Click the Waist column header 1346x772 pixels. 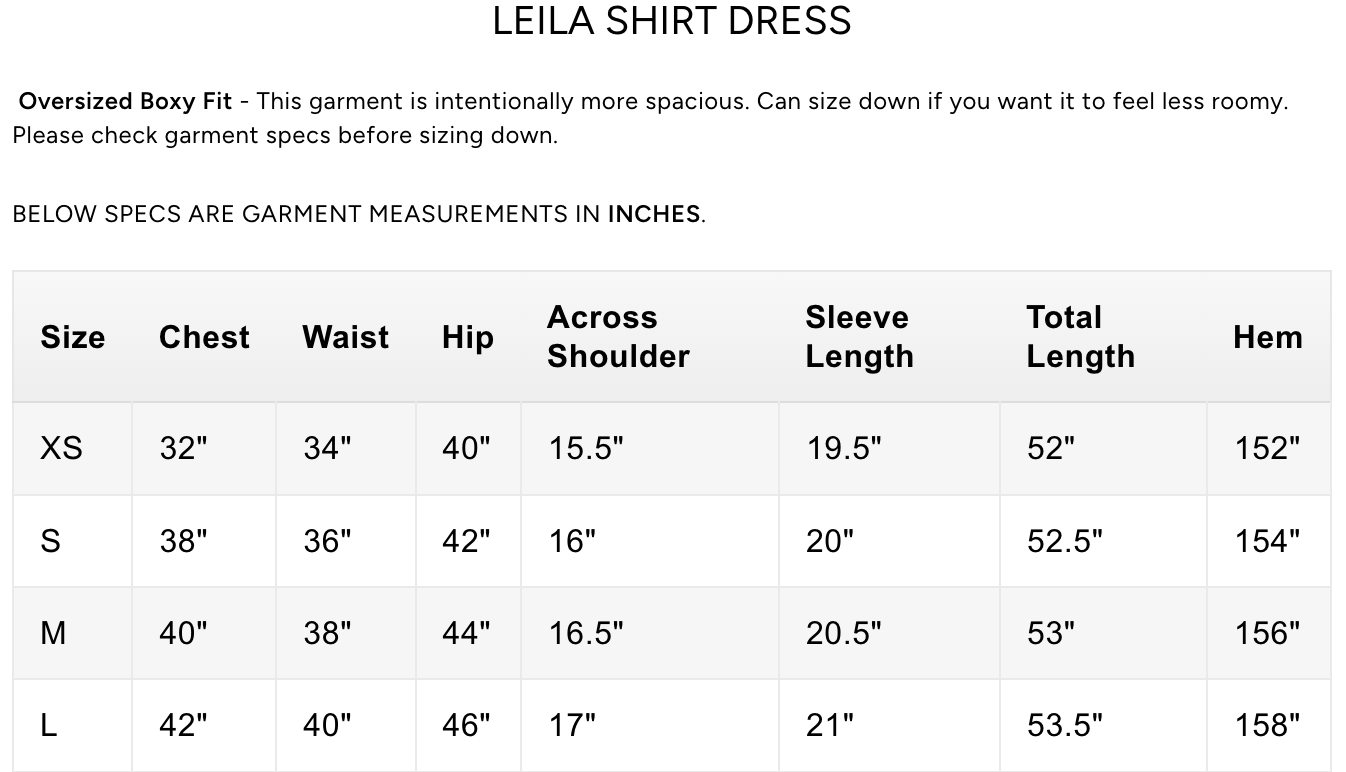[x=345, y=337]
